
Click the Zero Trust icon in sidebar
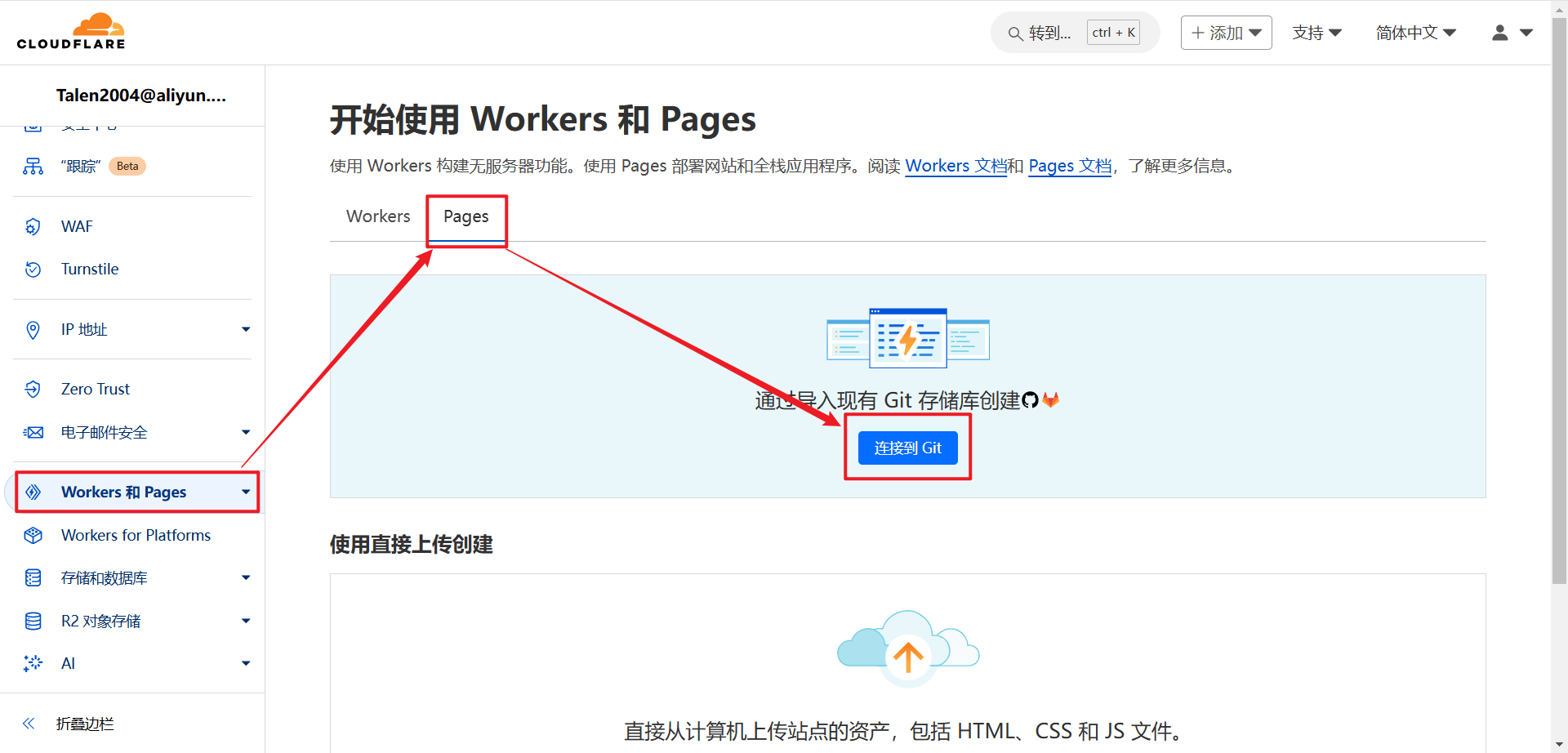(x=33, y=390)
